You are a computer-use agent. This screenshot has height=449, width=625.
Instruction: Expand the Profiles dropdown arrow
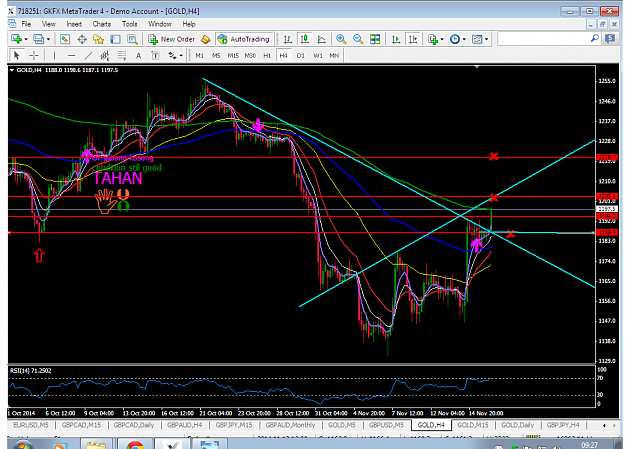click(x=48, y=39)
